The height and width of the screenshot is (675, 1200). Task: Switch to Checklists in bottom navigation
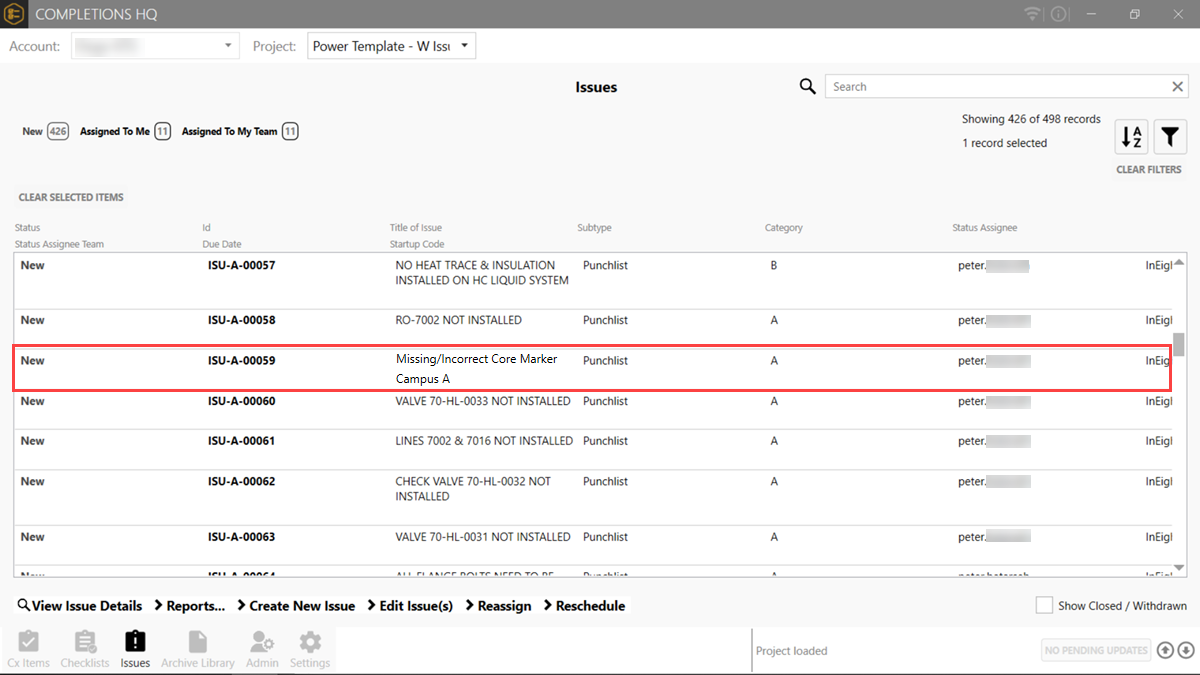[x=85, y=649]
